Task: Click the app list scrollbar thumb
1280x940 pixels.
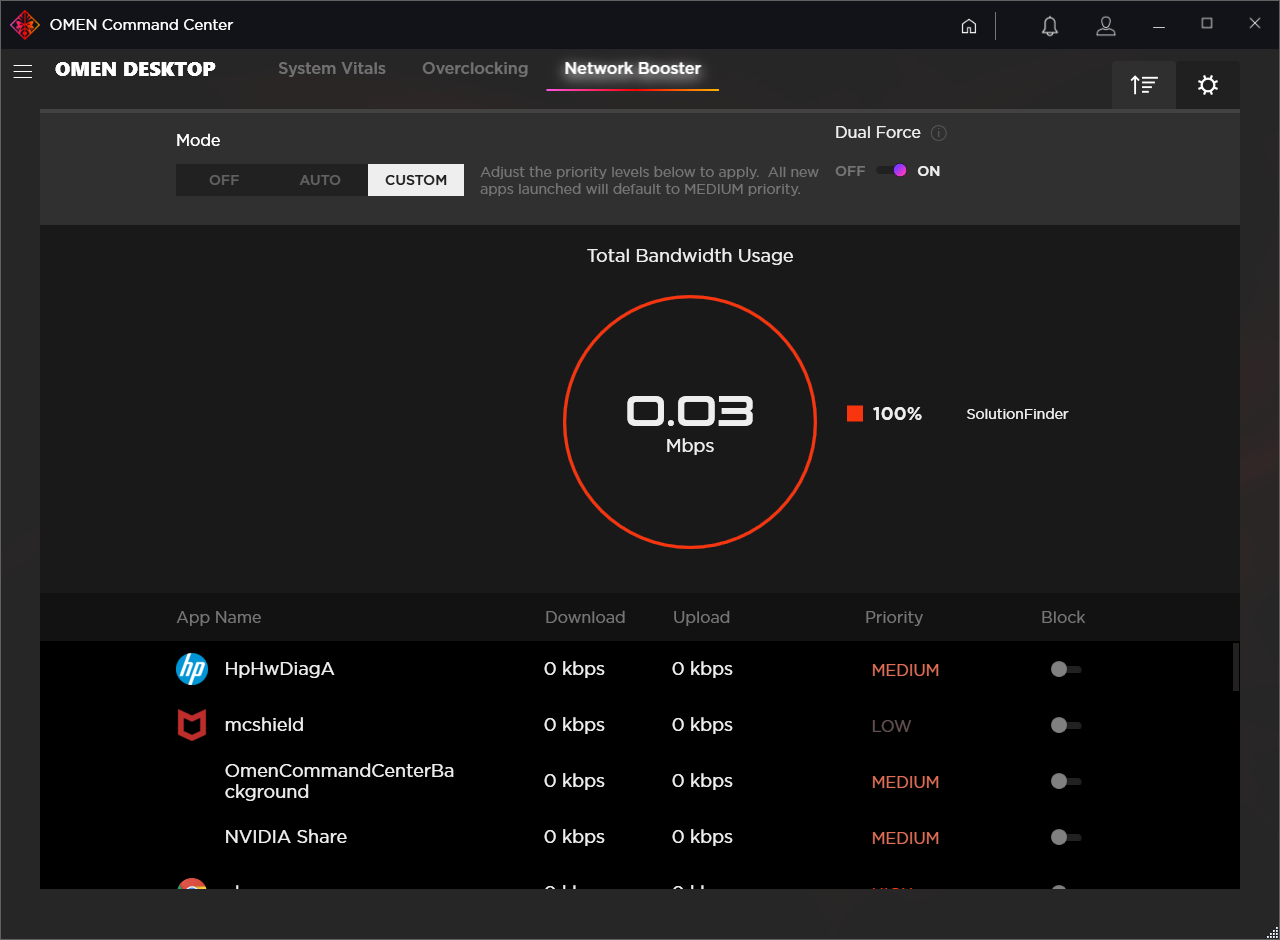Action: [1236, 667]
